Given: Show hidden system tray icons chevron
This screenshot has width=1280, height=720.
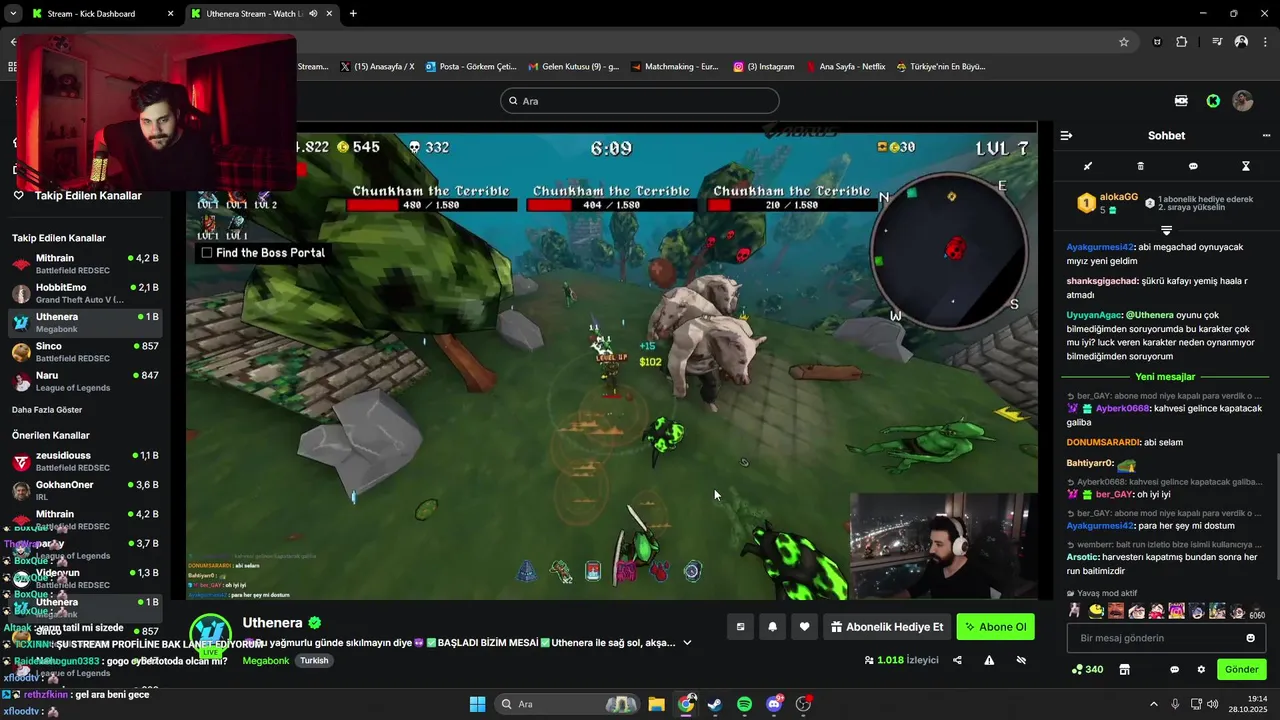Looking at the screenshot, I should pyautogui.click(x=1153, y=704).
